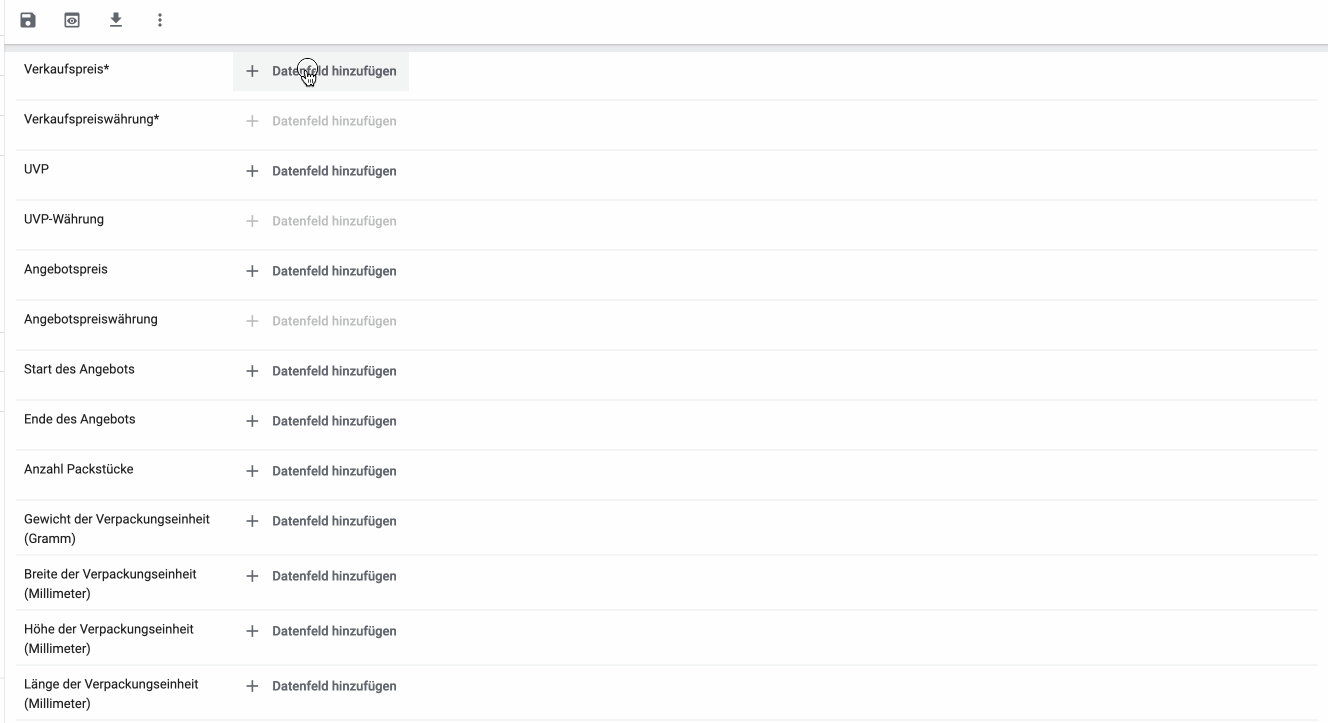This screenshot has height=723, width=1328.
Task: Click plus icon for Anzahl Packstücke
Action: [252, 471]
